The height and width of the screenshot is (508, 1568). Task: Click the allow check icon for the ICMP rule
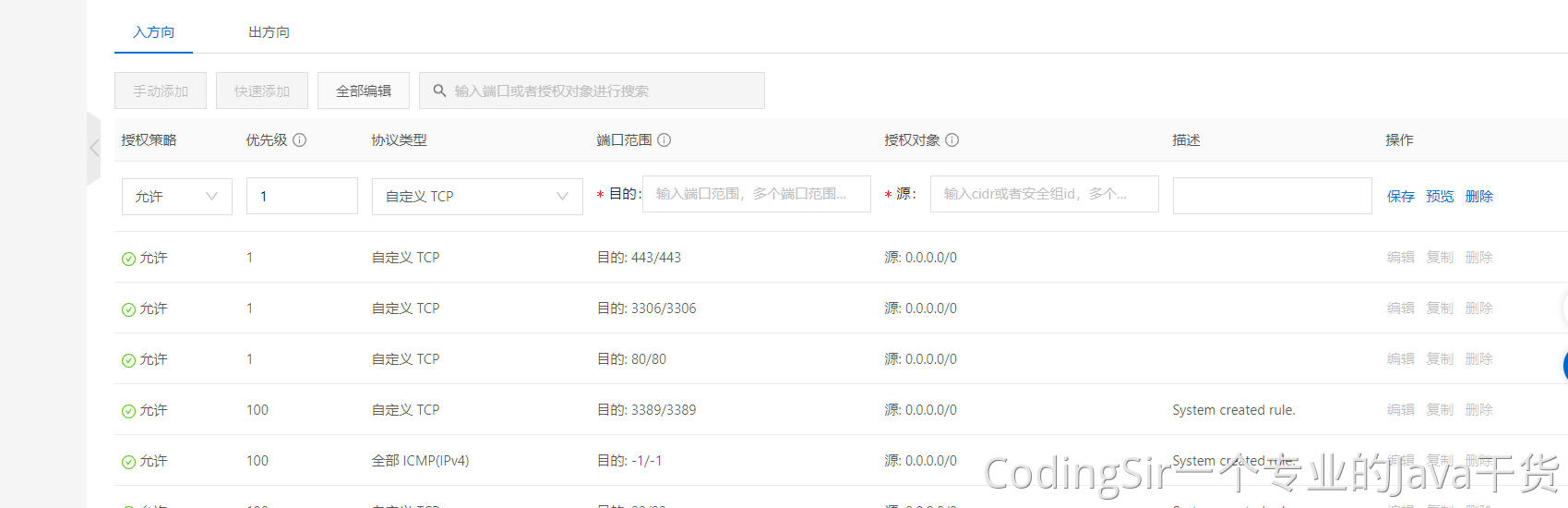(128, 462)
